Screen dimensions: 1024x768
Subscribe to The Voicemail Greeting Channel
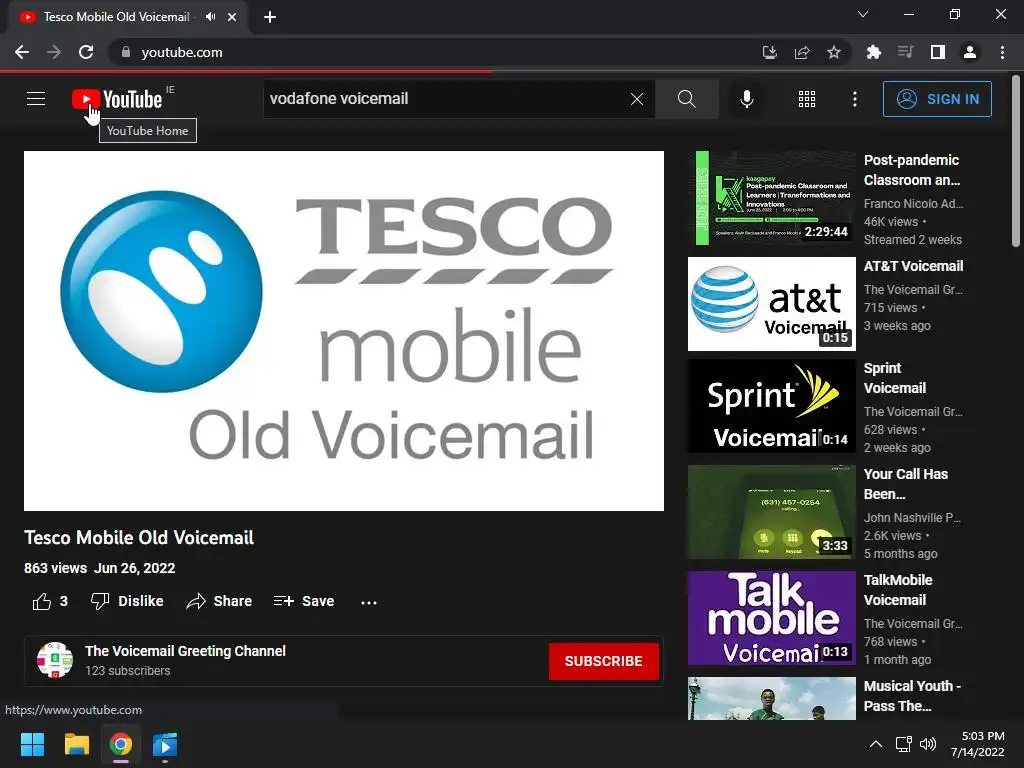point(603,661)
